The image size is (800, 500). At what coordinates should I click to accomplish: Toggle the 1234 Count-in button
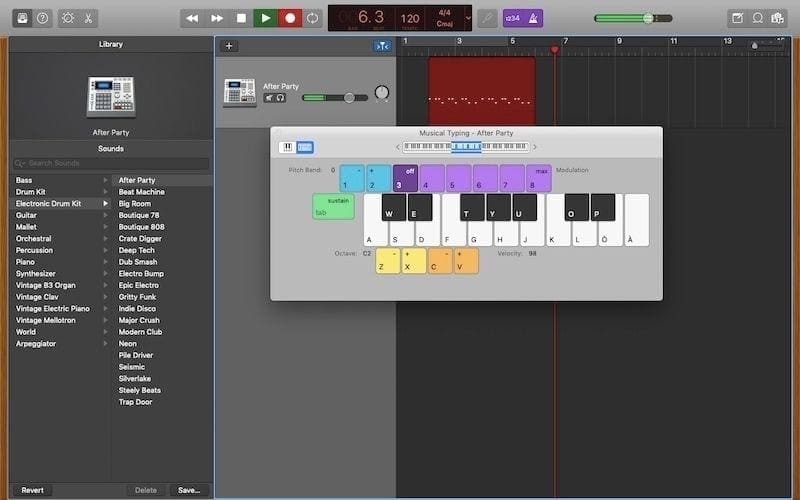tap(513, 18)
